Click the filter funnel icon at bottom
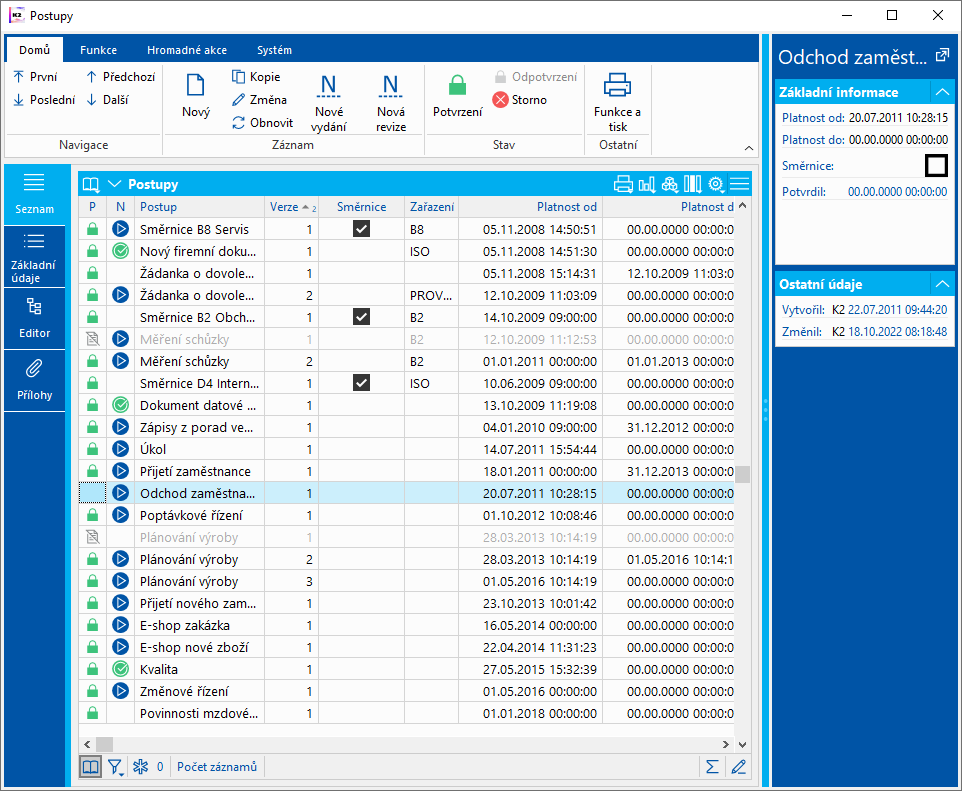Screen dimensions: 962x791 tap(116, 767)
